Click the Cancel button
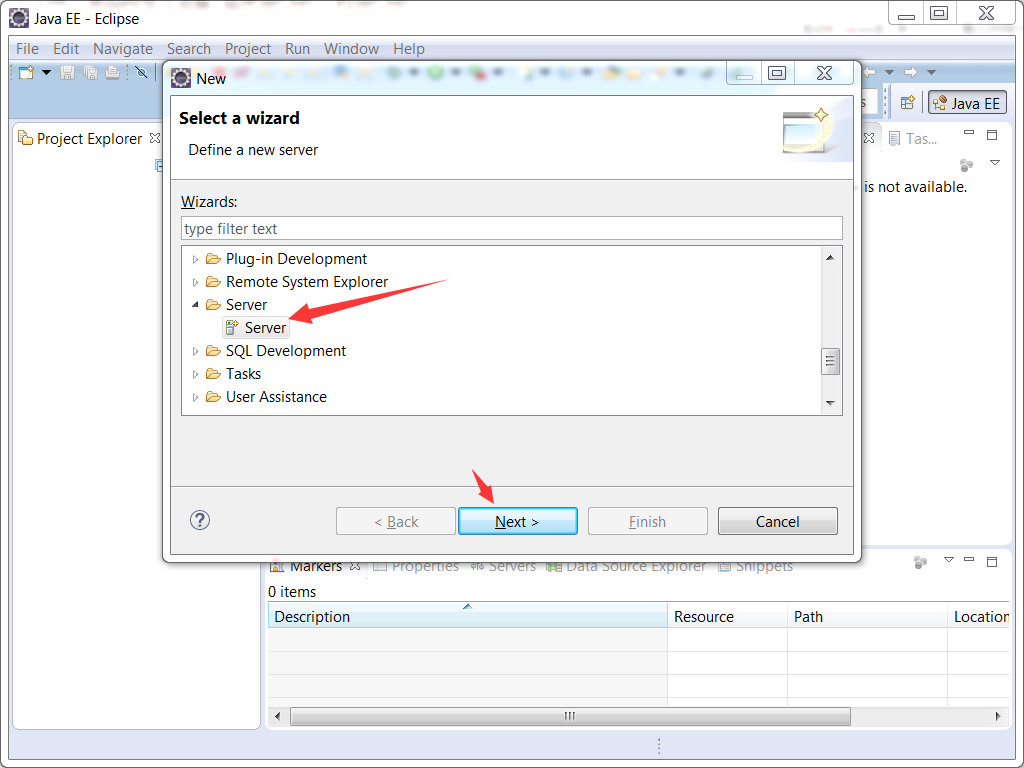 point(777,521)
